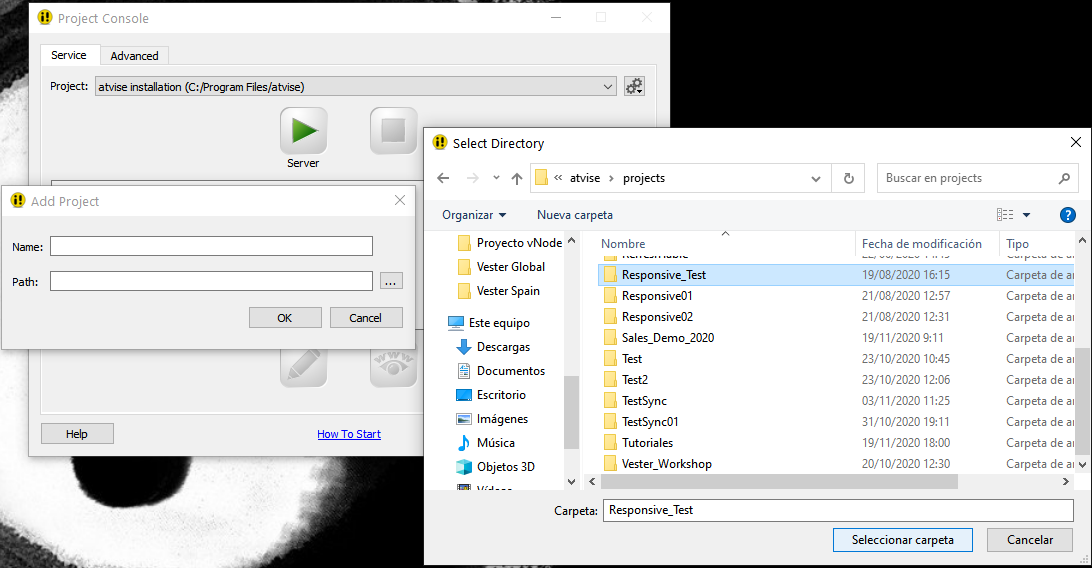Click the pencil builder icon in Project Console
Image resolution: width=1092 pixels, height=568 pixels.
[304, 367]
